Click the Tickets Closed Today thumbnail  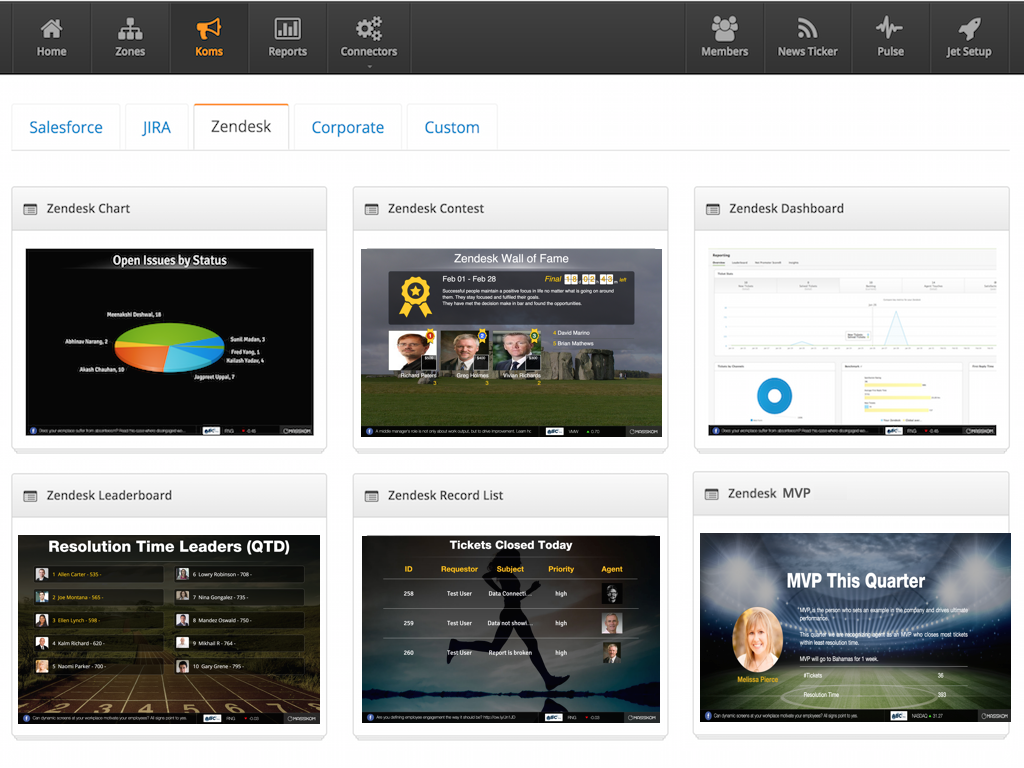[x=511, y=629]
